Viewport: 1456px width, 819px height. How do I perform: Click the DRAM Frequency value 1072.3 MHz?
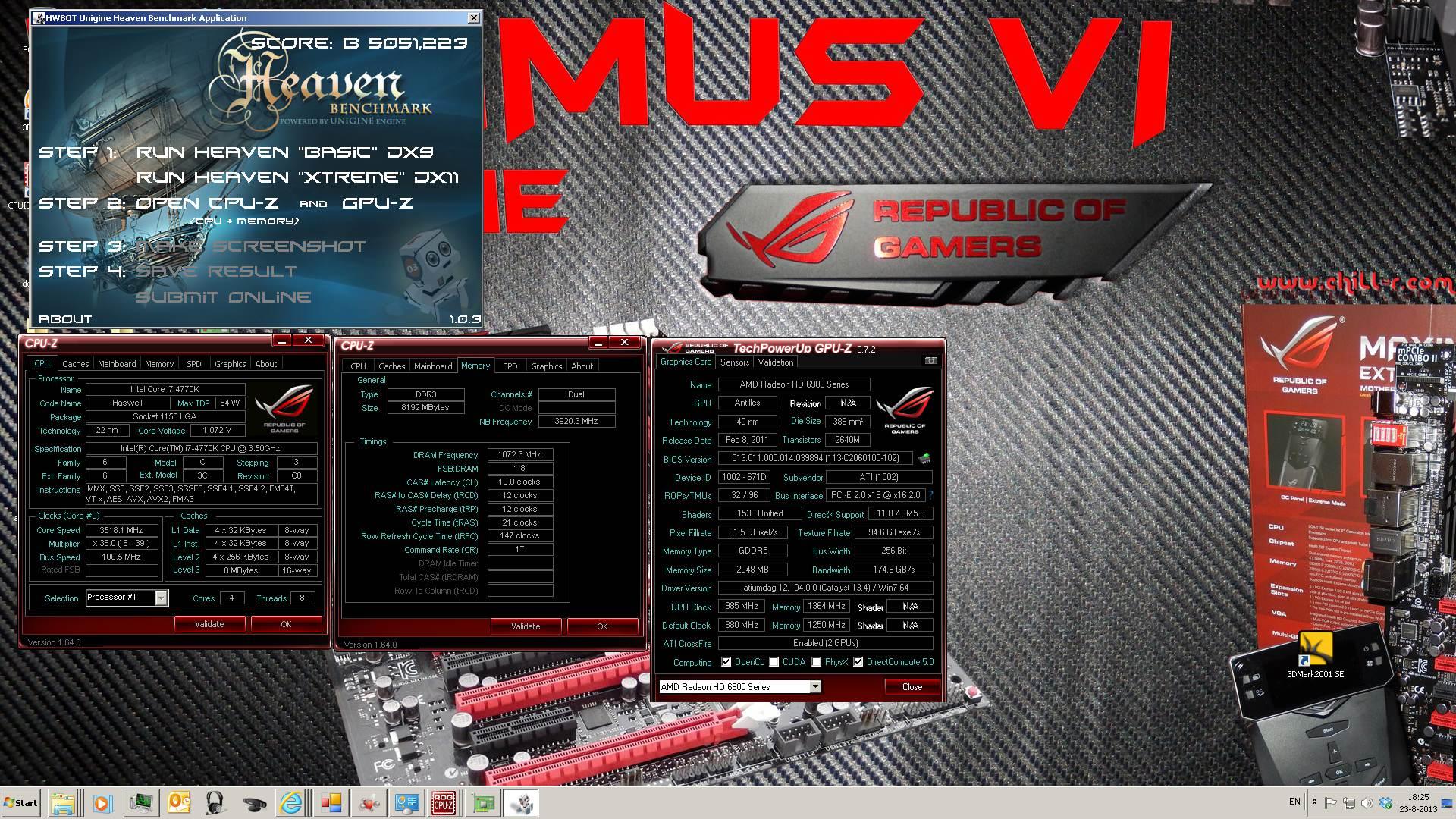[x=519, y=455]
